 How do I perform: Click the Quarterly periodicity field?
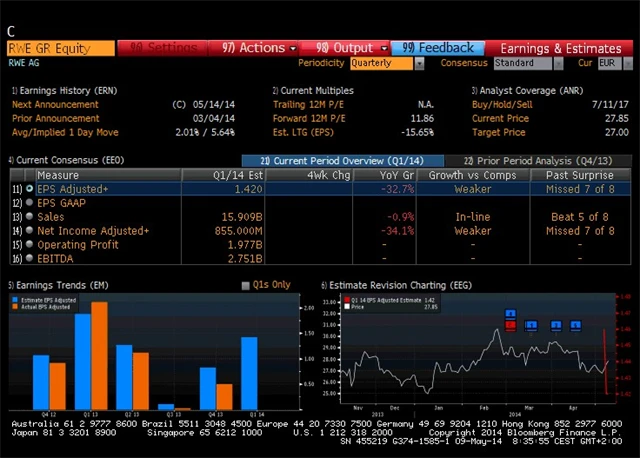(x=382, y=63)
